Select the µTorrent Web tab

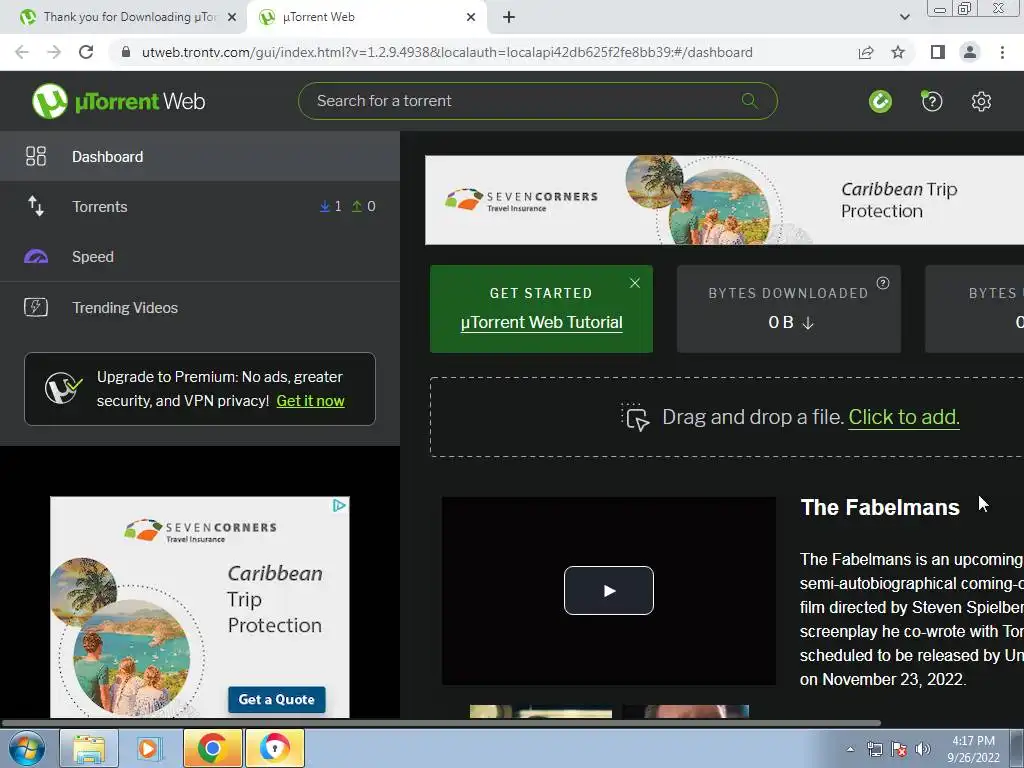coord(366,18)
